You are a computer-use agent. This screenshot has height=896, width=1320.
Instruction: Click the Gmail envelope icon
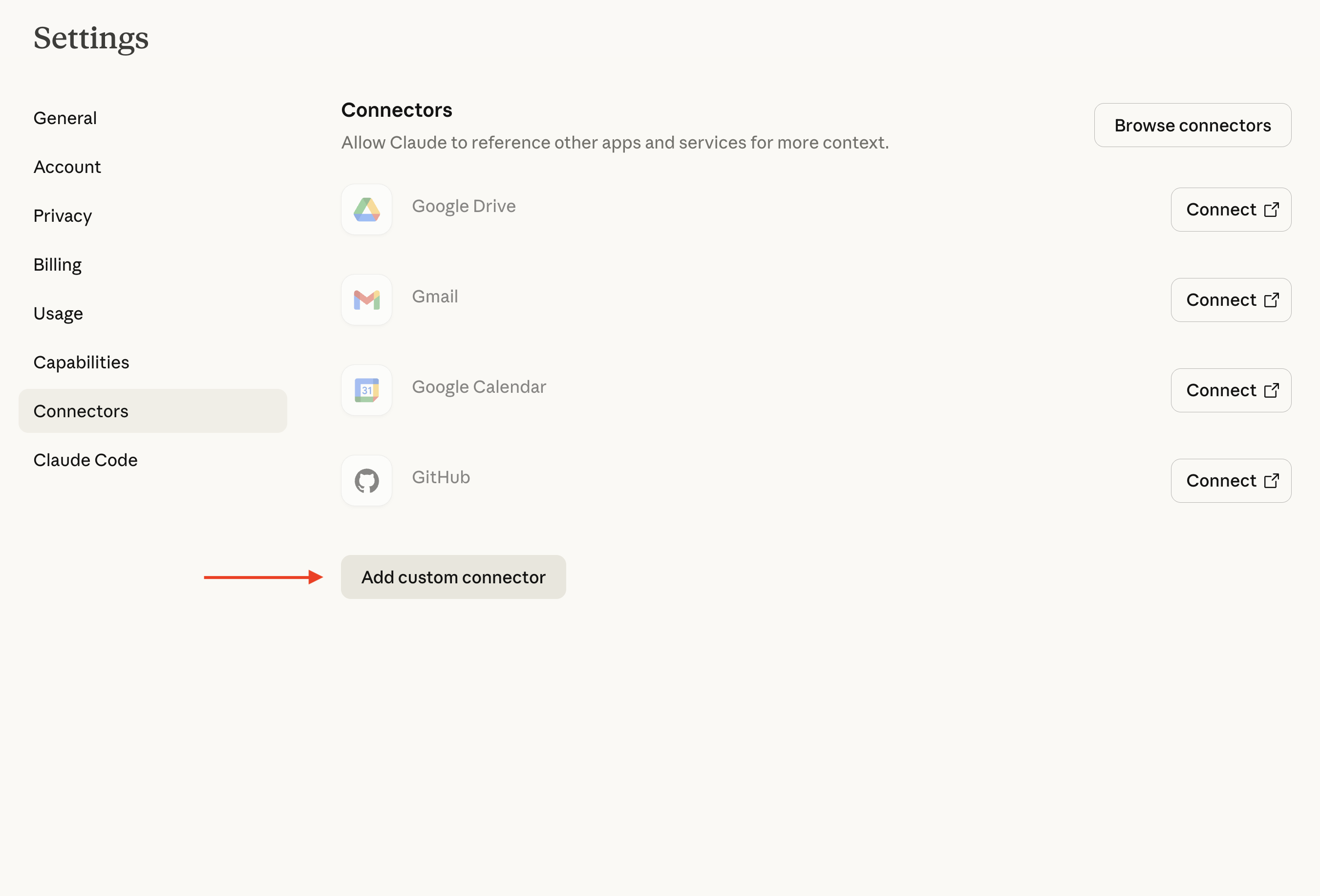pos(366,300)
